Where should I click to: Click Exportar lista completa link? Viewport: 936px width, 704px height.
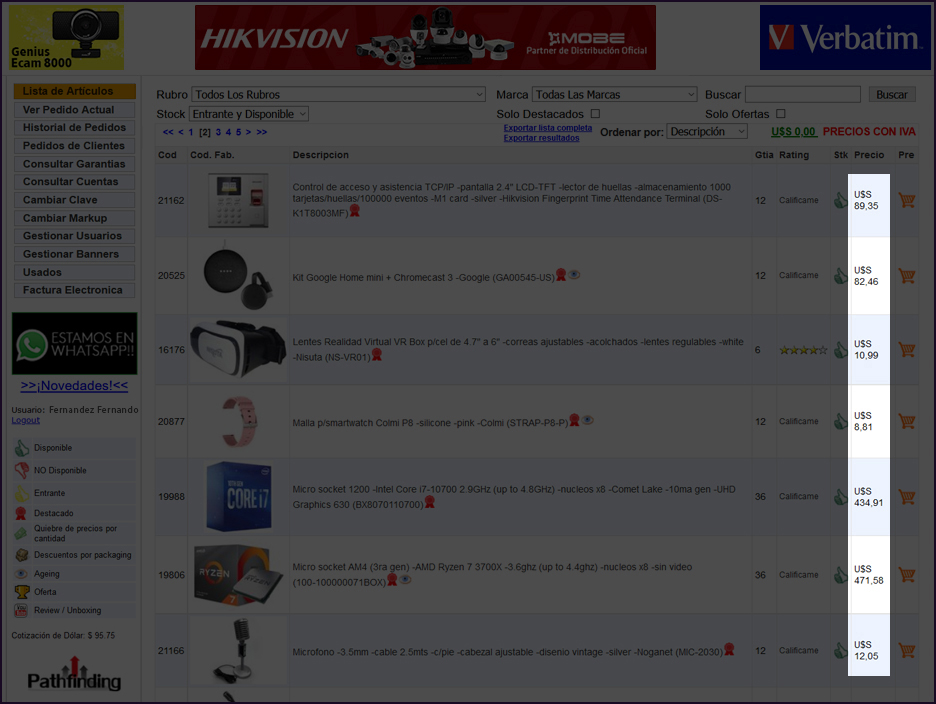tap(547, 128)
